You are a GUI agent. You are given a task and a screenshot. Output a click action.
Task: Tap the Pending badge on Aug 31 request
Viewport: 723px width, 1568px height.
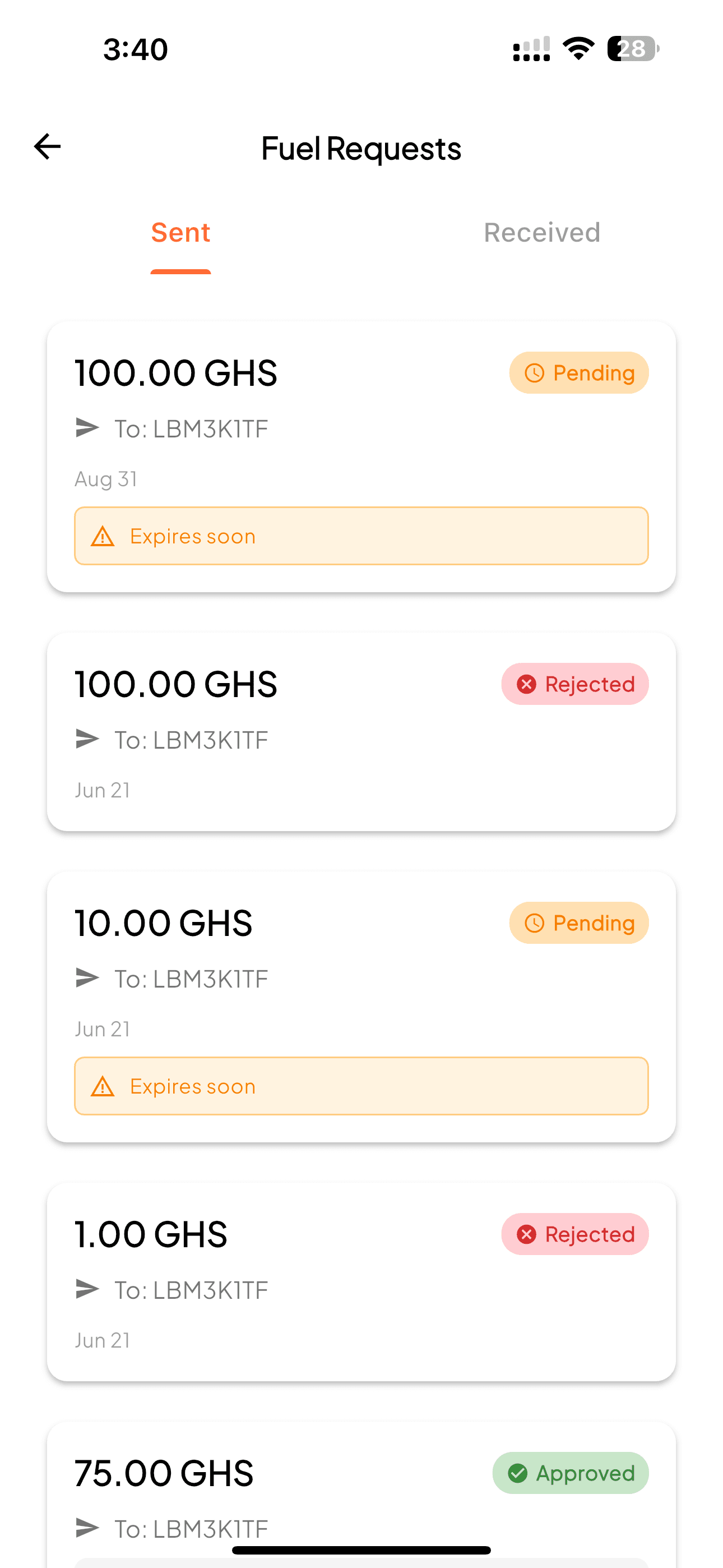(x=579, y=372)
